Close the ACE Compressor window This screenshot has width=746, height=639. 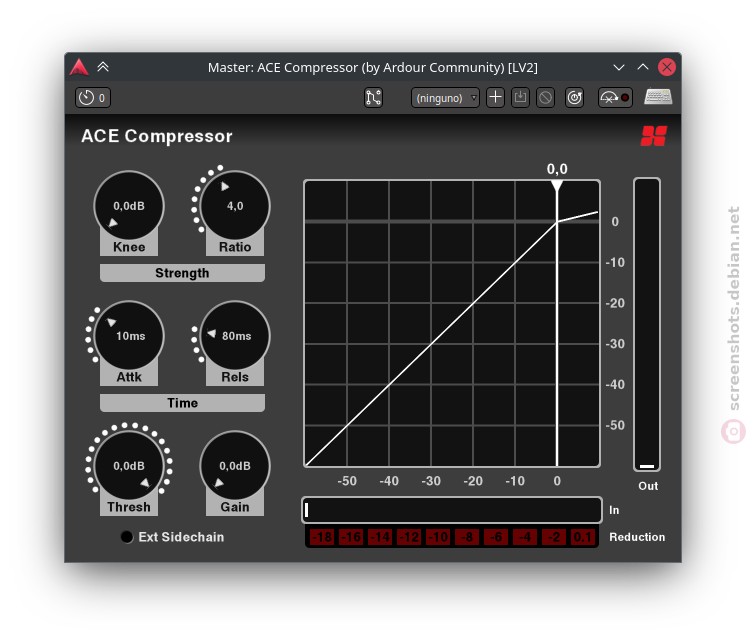tap(667, 67)
